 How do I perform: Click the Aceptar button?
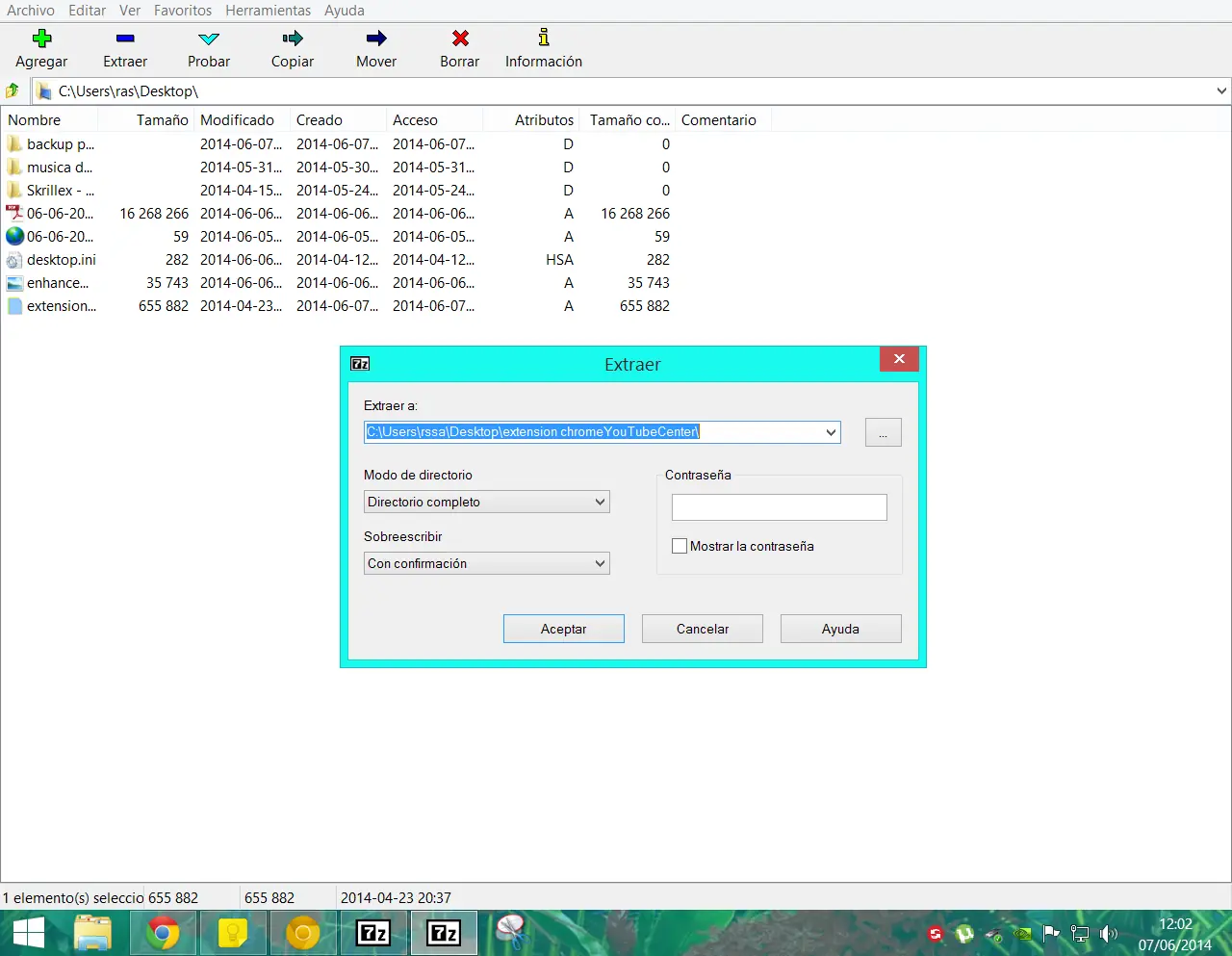[x=564, y=629]
